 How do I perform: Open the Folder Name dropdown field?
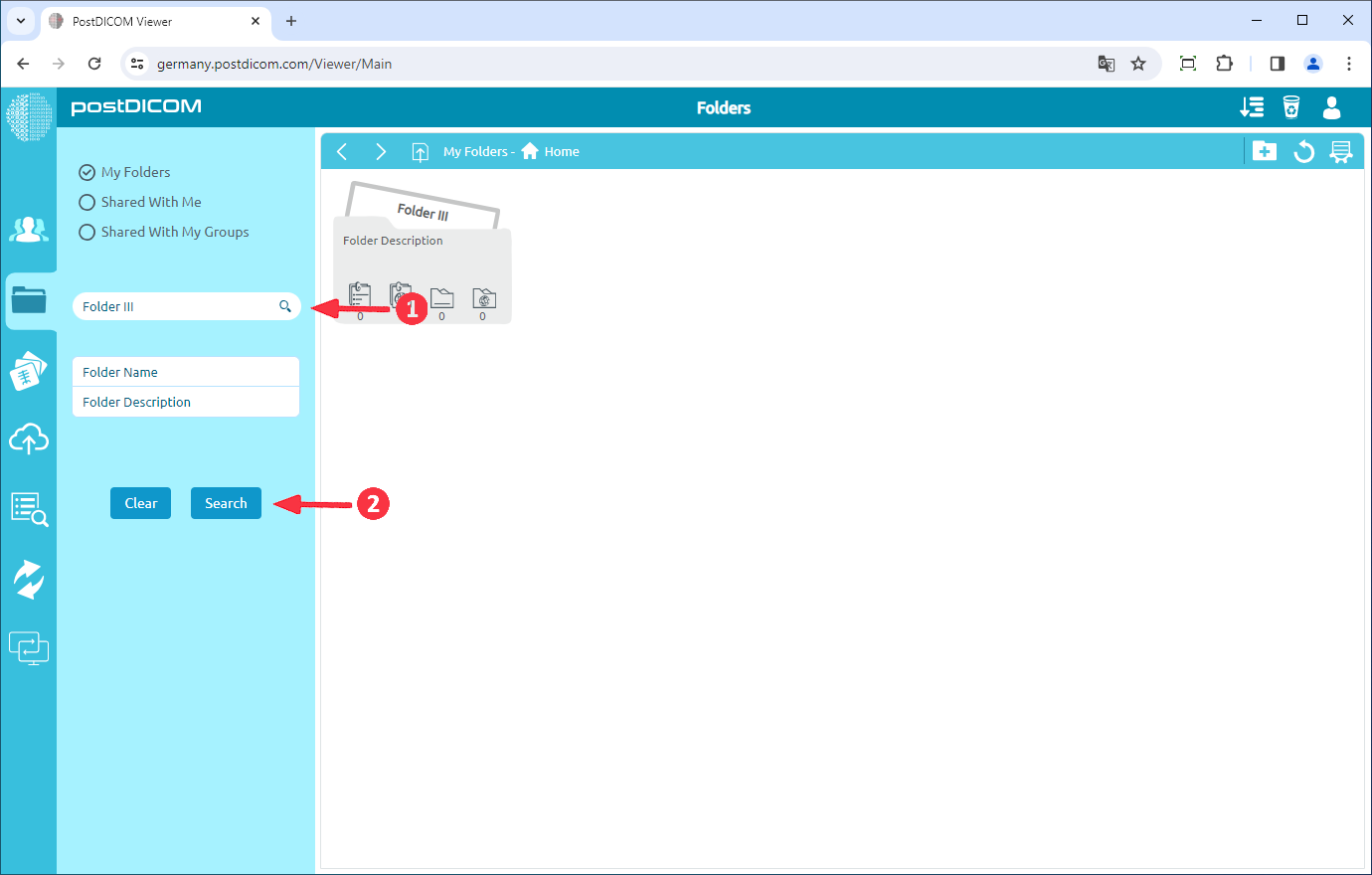pos(185,371)
